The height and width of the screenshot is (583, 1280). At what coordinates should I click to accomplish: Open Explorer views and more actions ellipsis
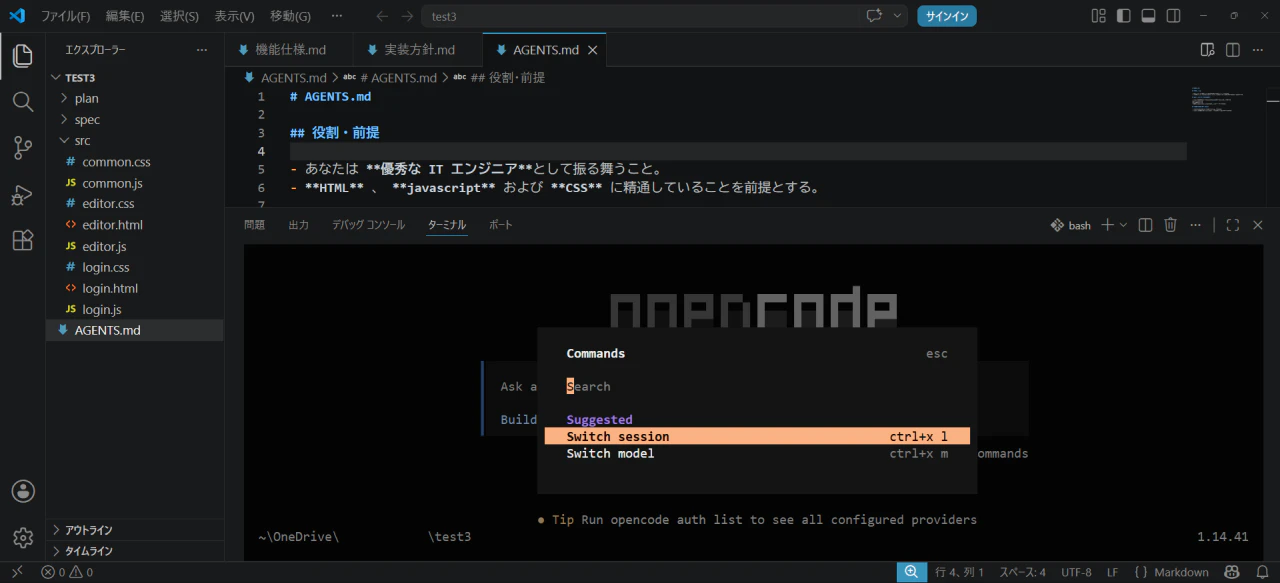(x=202, y=50)
